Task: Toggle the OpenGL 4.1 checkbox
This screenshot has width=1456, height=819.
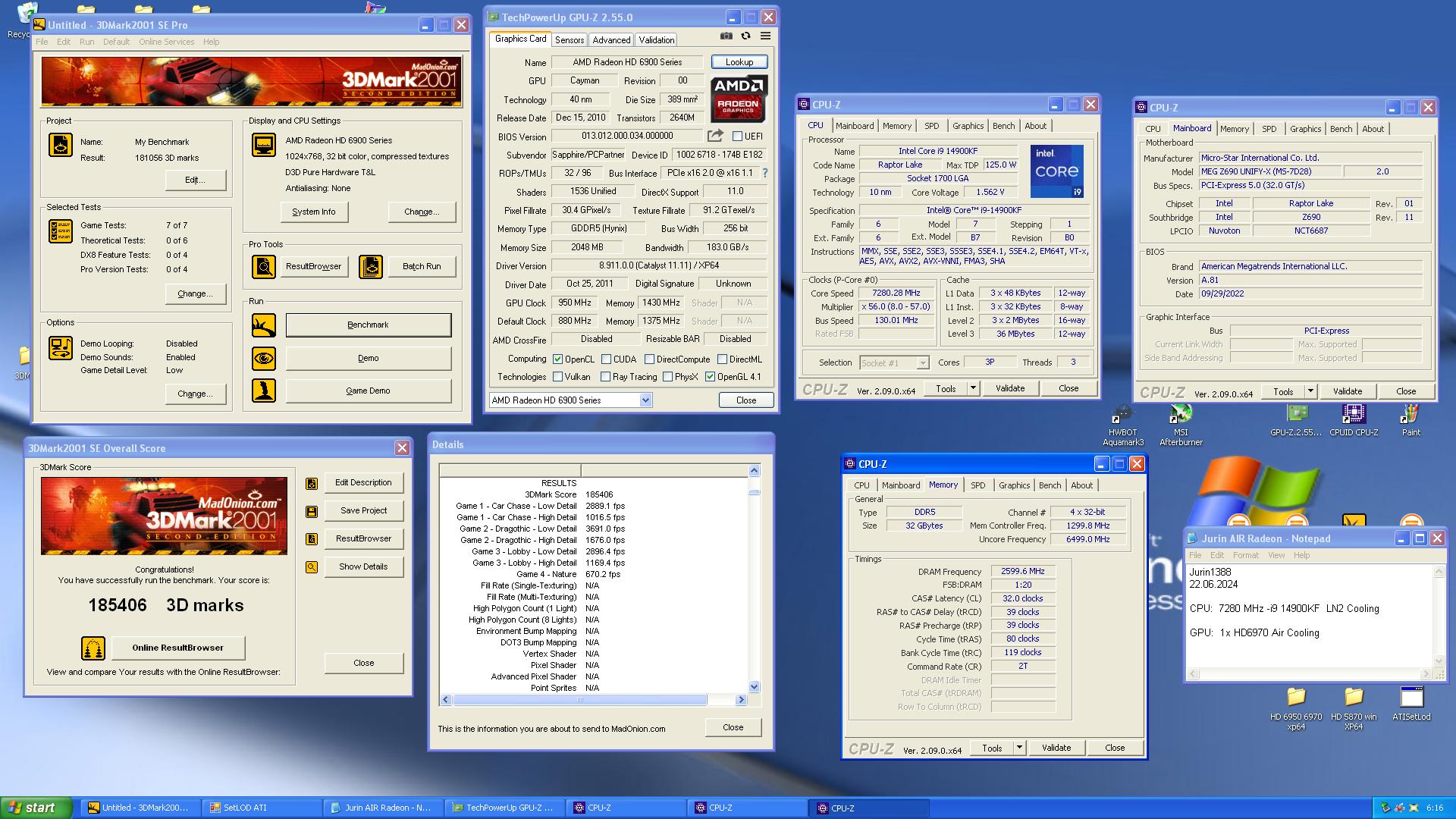Action: 711,377
